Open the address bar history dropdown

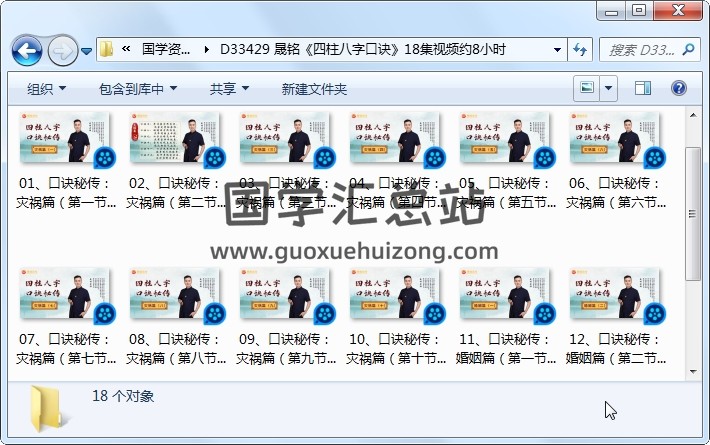tap(557, 49)
